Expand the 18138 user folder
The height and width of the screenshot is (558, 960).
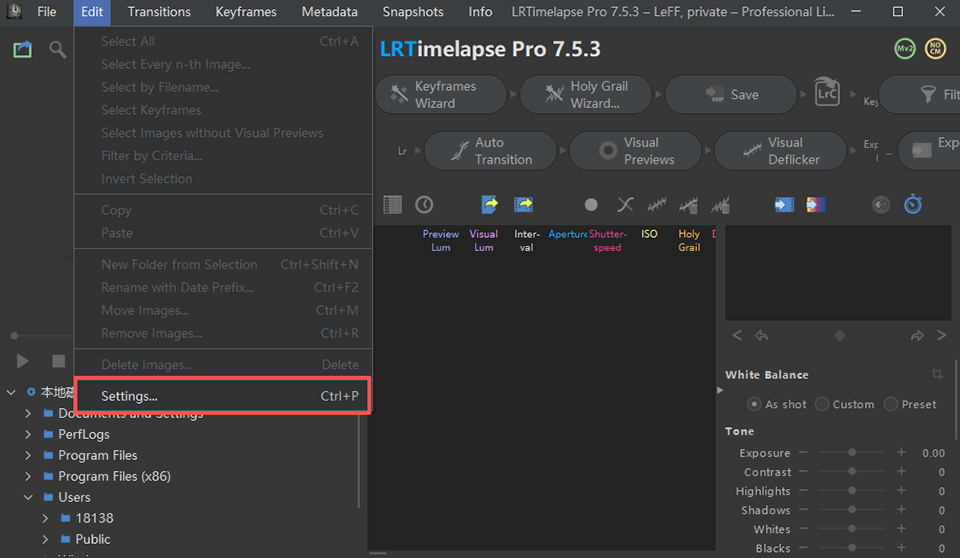45,518
